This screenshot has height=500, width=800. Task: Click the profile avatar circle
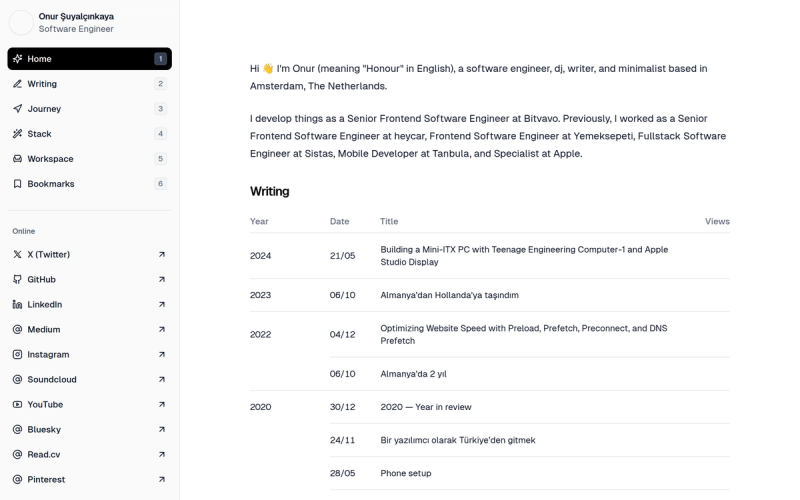(x=21, y=22)
